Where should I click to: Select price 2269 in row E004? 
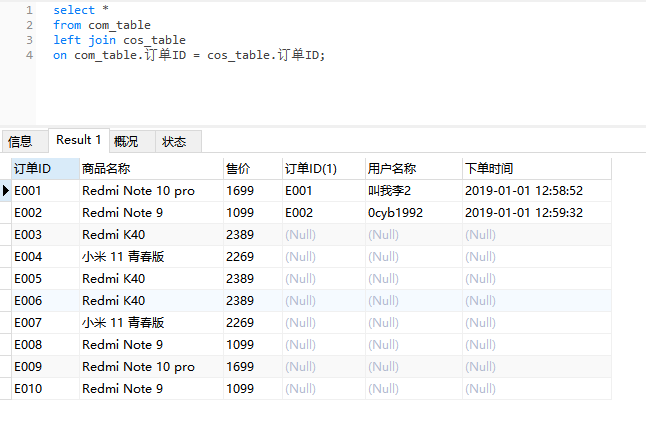click(253, 257)
